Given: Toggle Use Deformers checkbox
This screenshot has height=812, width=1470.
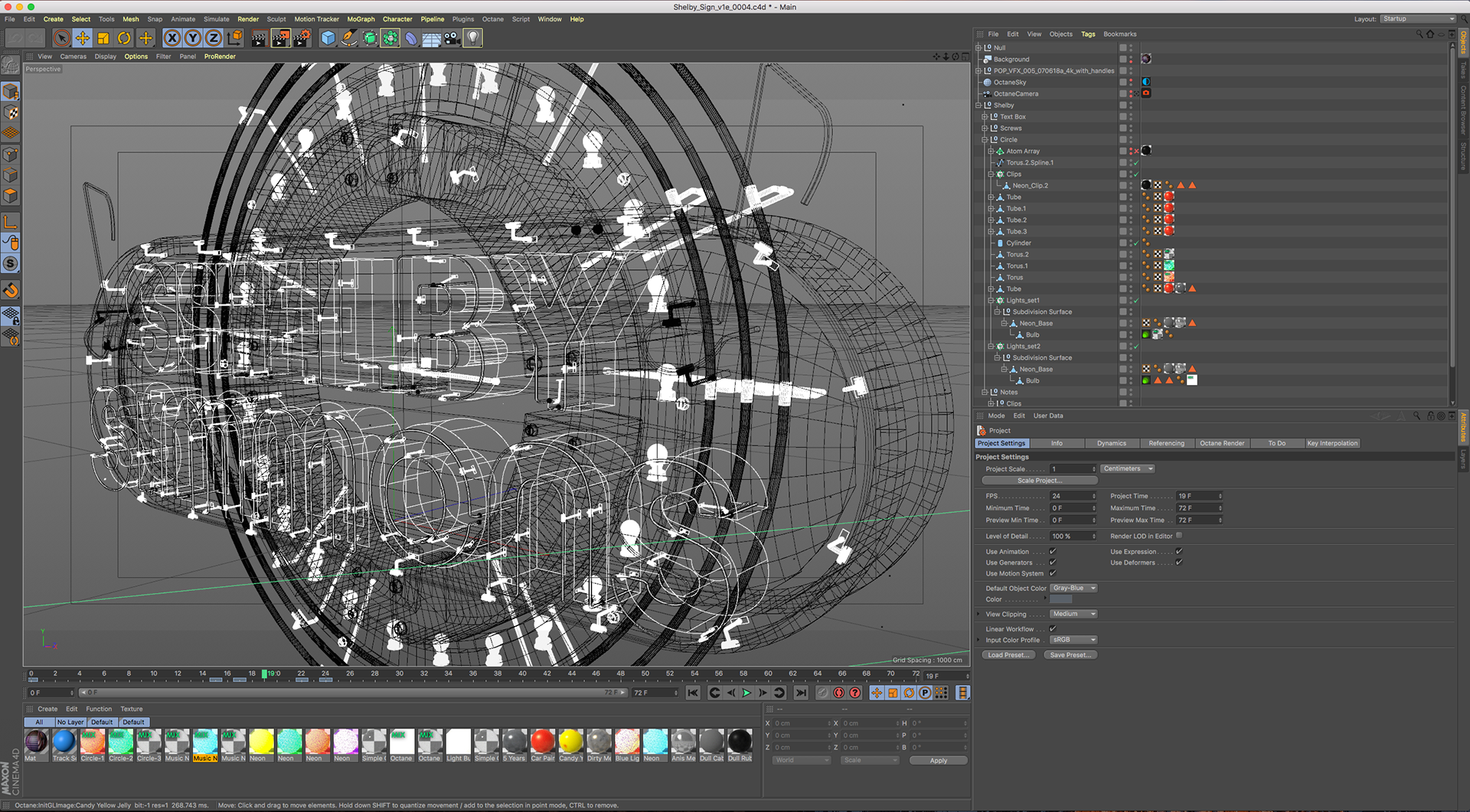Looking at the screenshot, I should pos(1179,562).
